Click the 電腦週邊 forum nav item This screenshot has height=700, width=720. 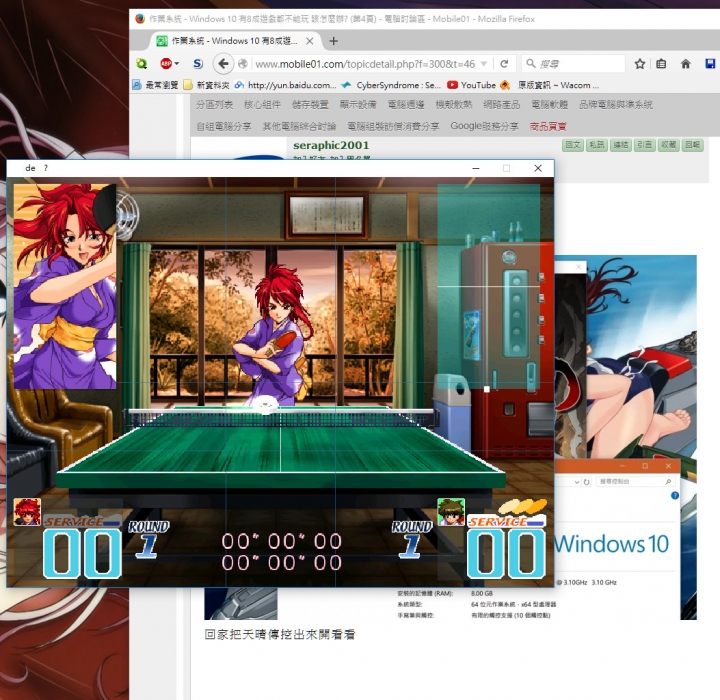pos(406,105)
